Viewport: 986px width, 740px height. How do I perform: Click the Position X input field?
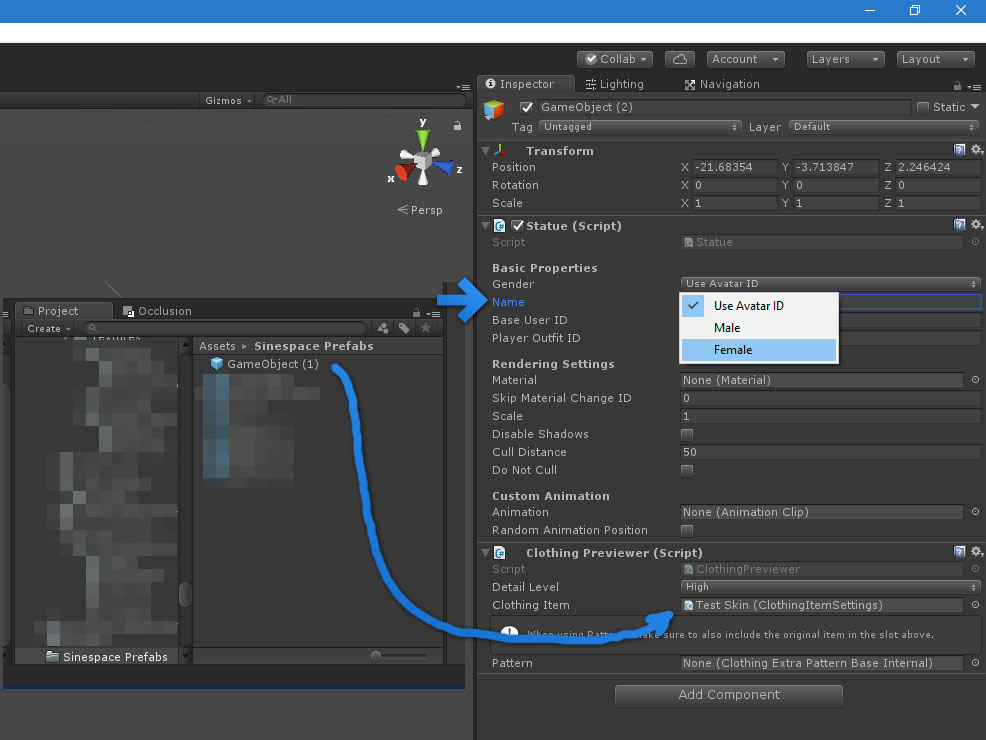(734, 167)
